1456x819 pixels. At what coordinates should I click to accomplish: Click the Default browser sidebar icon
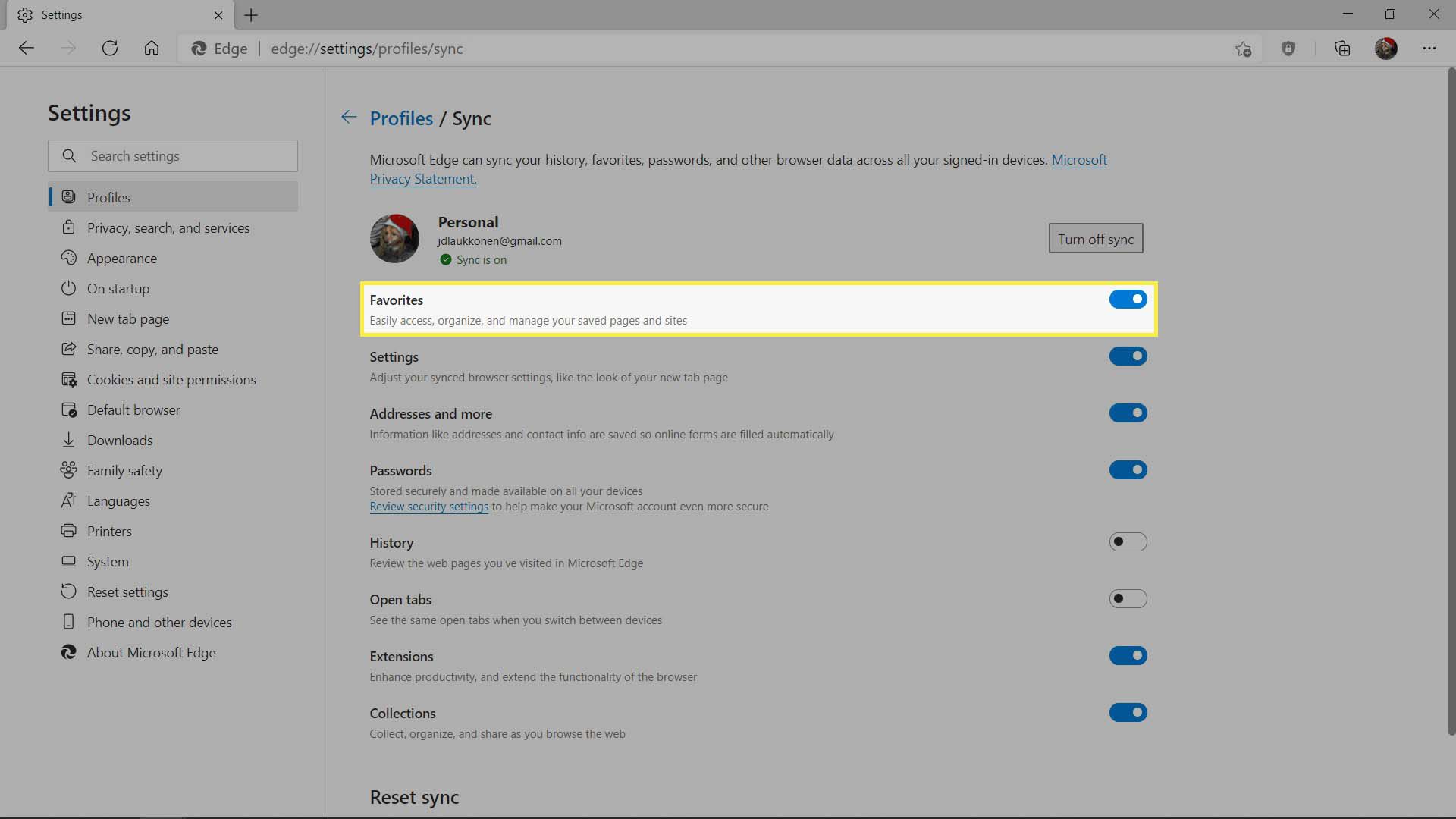click(69, 409)
